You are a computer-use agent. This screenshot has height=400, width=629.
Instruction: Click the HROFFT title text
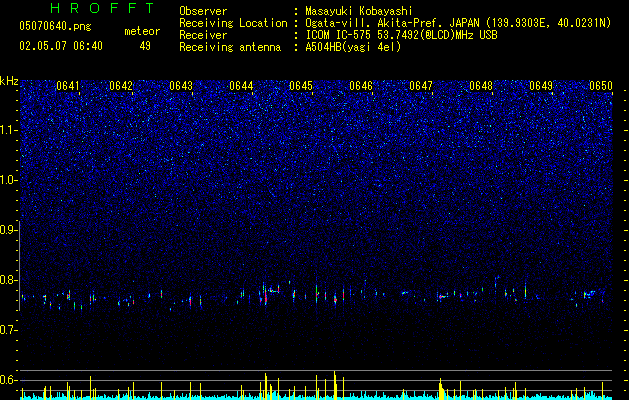[x=102, y=8]
